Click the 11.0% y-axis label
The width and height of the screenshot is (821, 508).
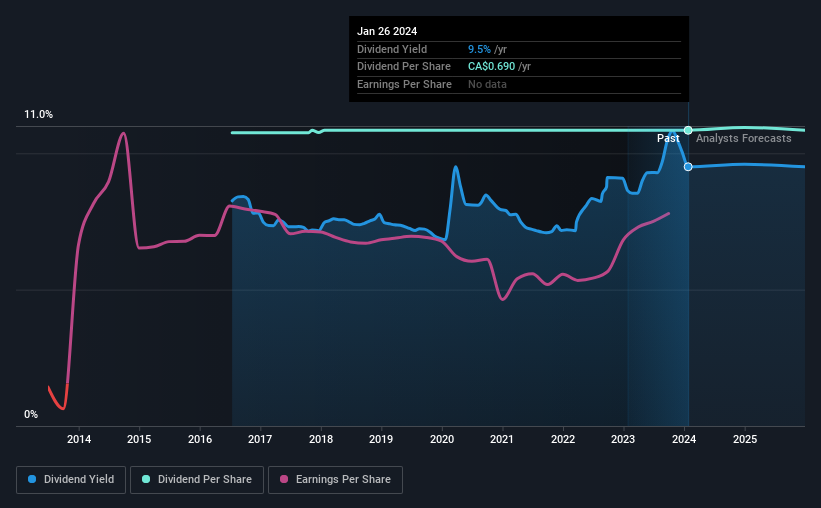pos(39,115)
